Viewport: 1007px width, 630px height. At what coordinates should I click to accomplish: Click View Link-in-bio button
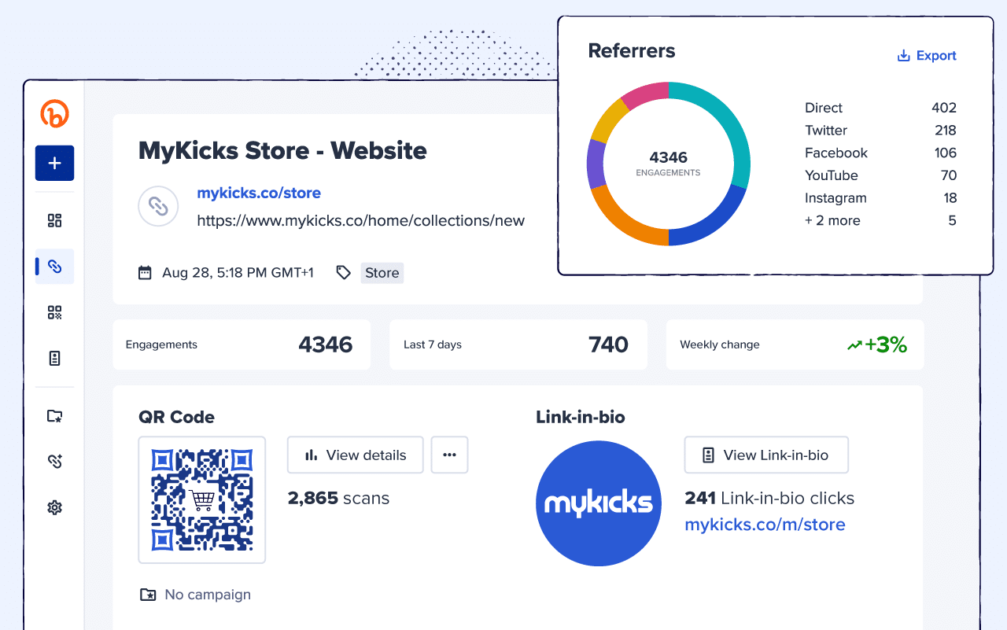pos(766,455)
